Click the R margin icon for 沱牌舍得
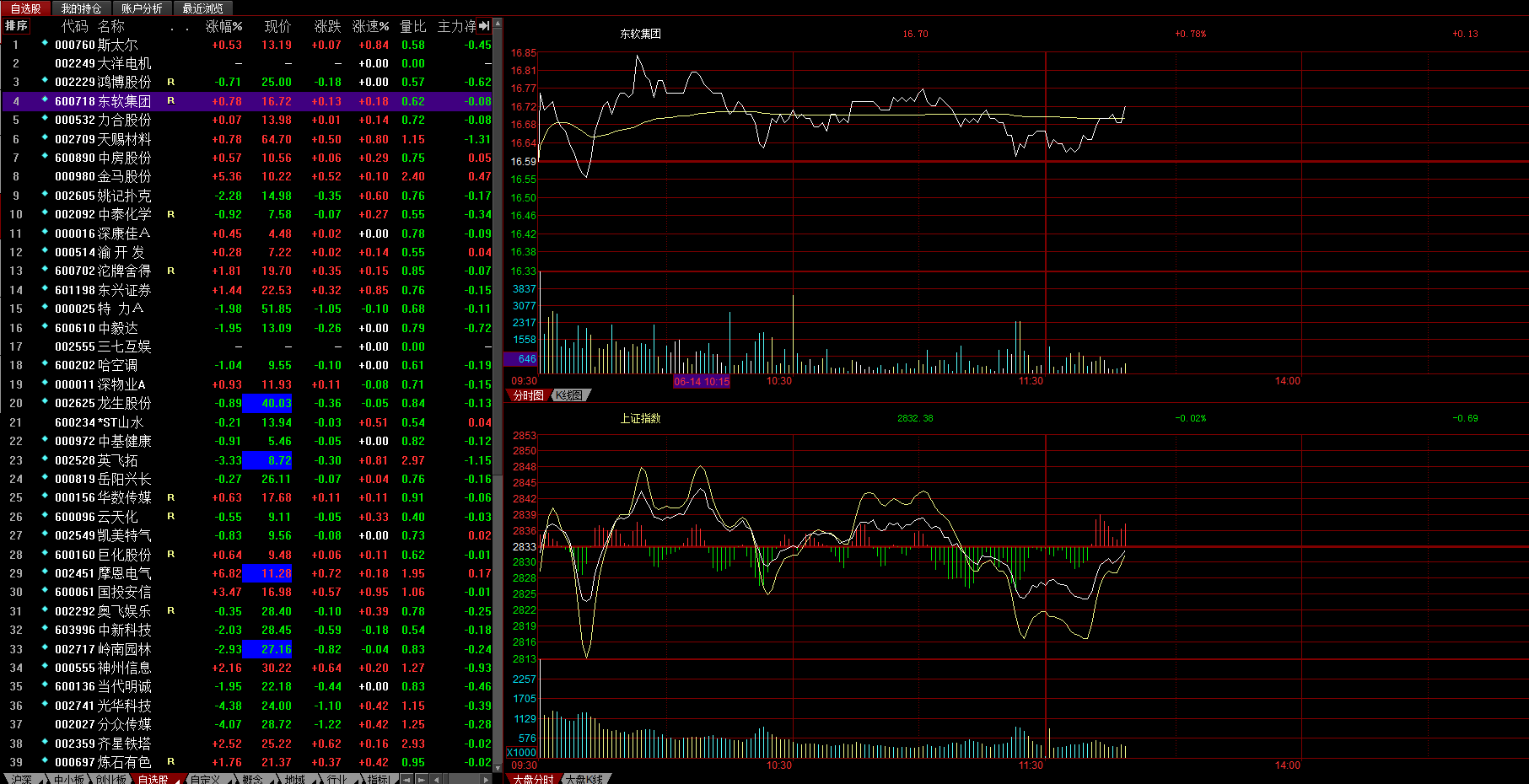This screenshot has width=1529, height=784. coord(170,271)
